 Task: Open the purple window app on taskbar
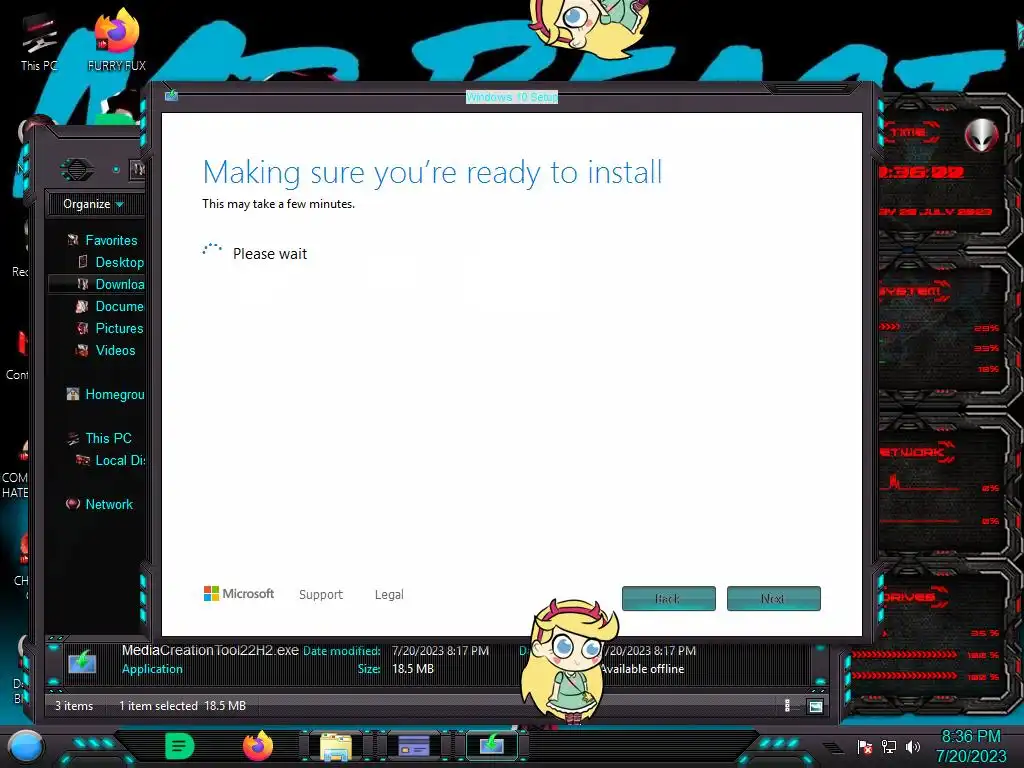(x=414, y=746)
